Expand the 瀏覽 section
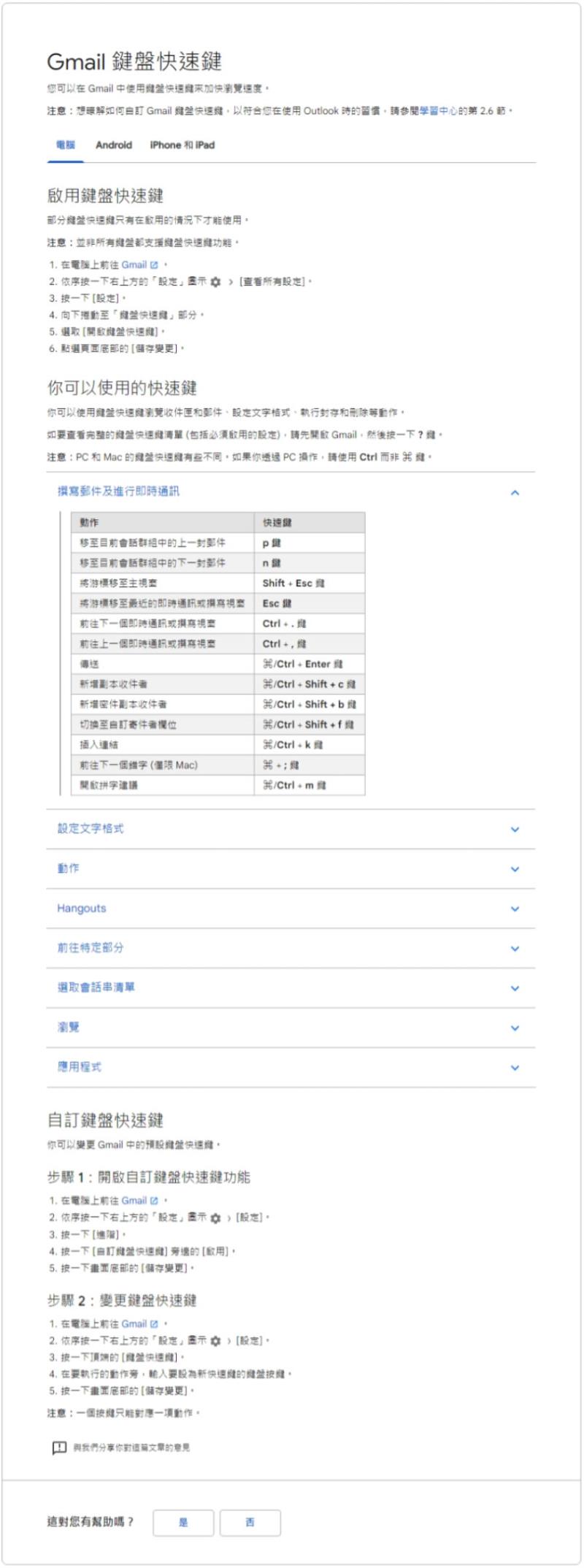Image resolution: width=584 pixels, height=1568 pixels. (x=291, y=1028)
